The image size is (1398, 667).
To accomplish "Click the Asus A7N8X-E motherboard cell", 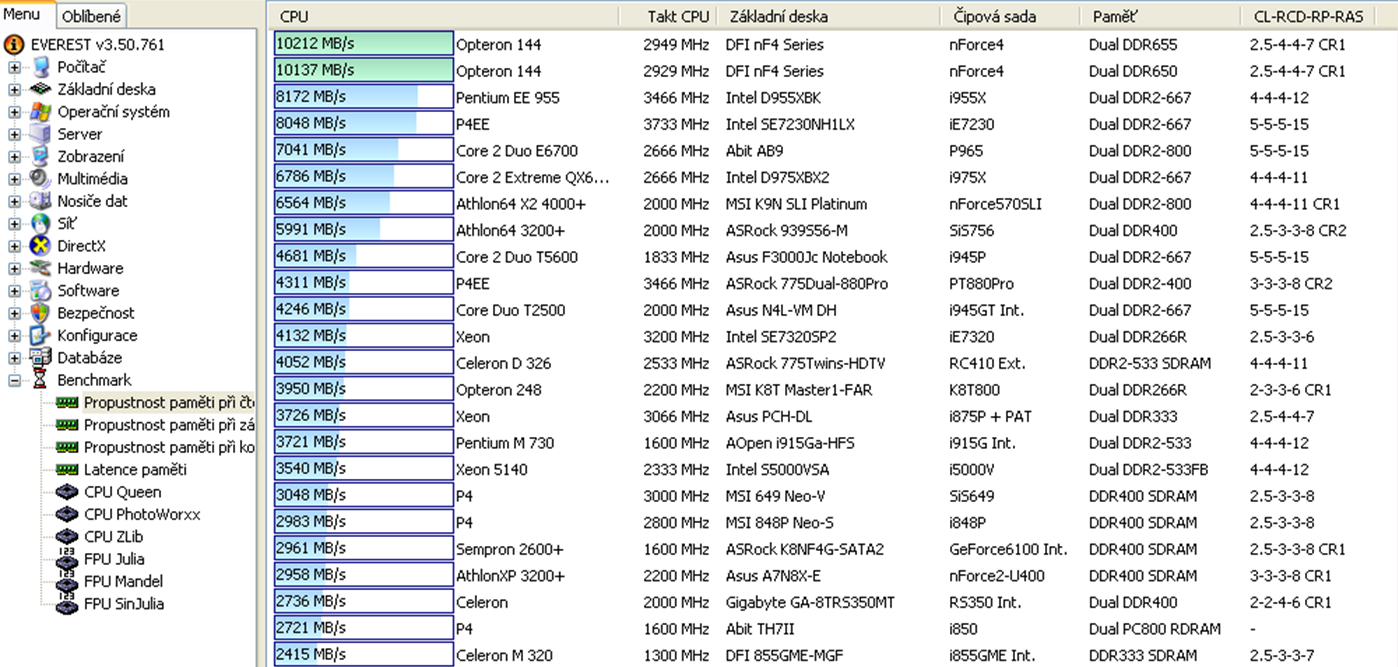I will pyautogui.click(x=773, y=576).
